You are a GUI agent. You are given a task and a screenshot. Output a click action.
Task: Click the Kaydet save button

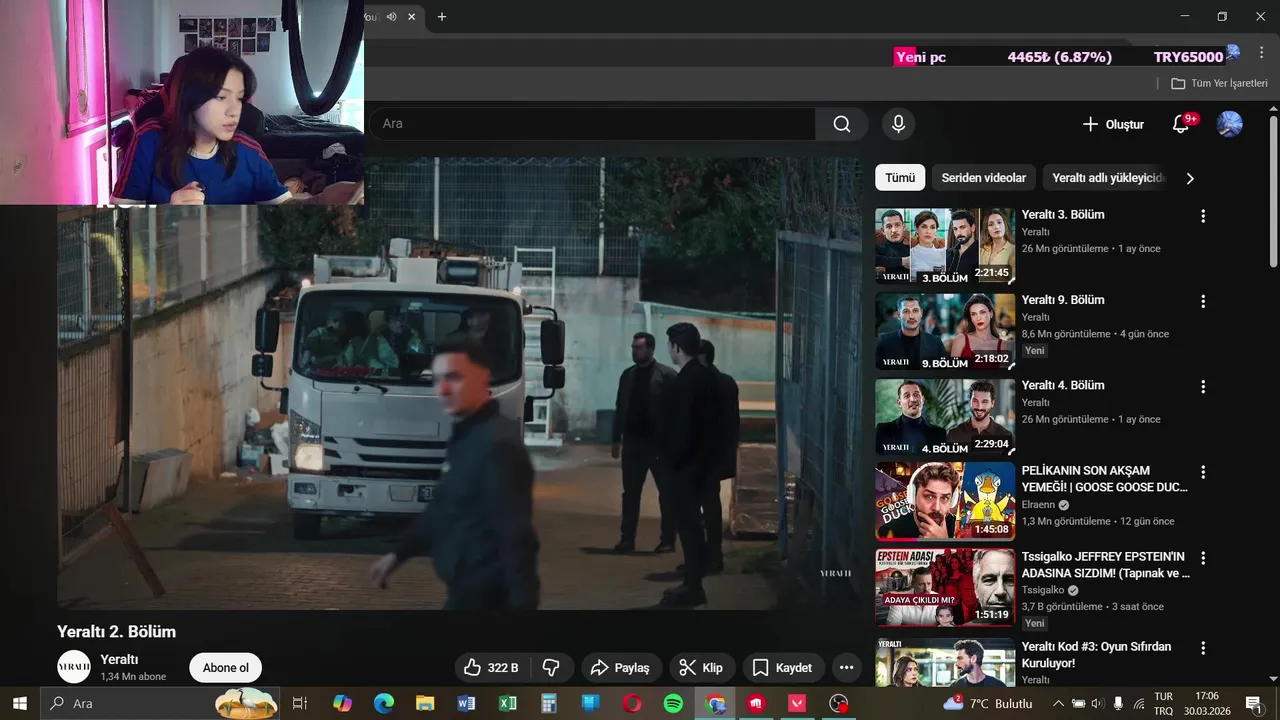coord(783,668)
